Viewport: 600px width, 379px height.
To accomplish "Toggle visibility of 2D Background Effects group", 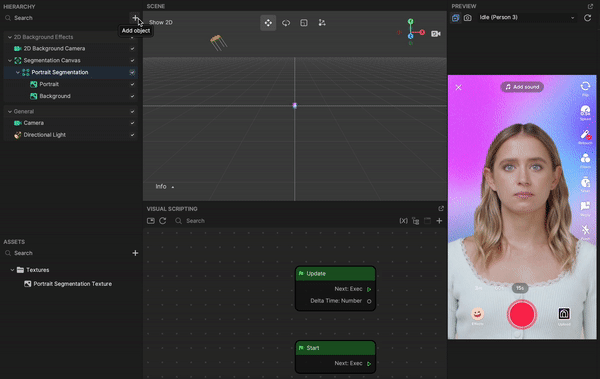I will [132, 37].
